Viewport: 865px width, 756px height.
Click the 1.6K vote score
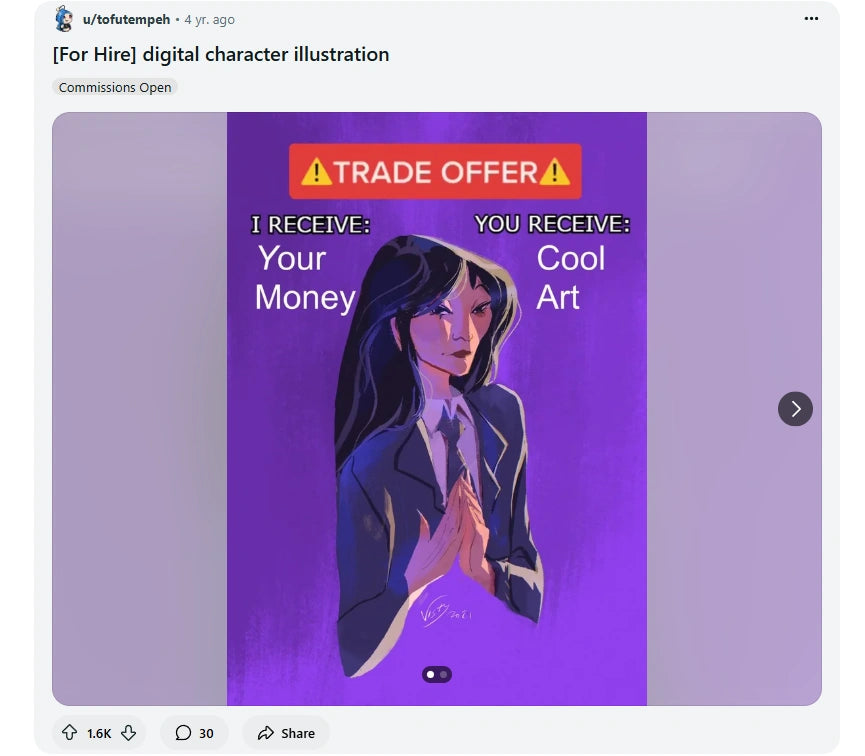[x=99, y=733]
